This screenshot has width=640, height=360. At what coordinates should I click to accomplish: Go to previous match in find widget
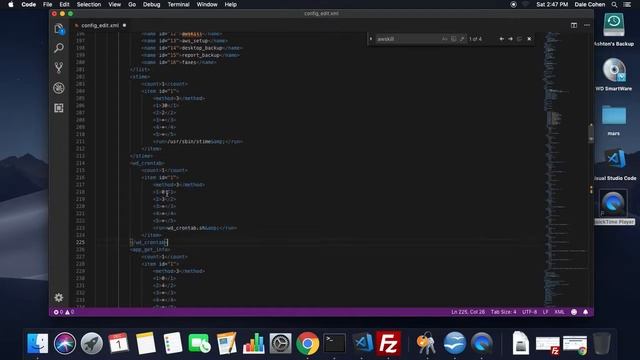[502, 39]
